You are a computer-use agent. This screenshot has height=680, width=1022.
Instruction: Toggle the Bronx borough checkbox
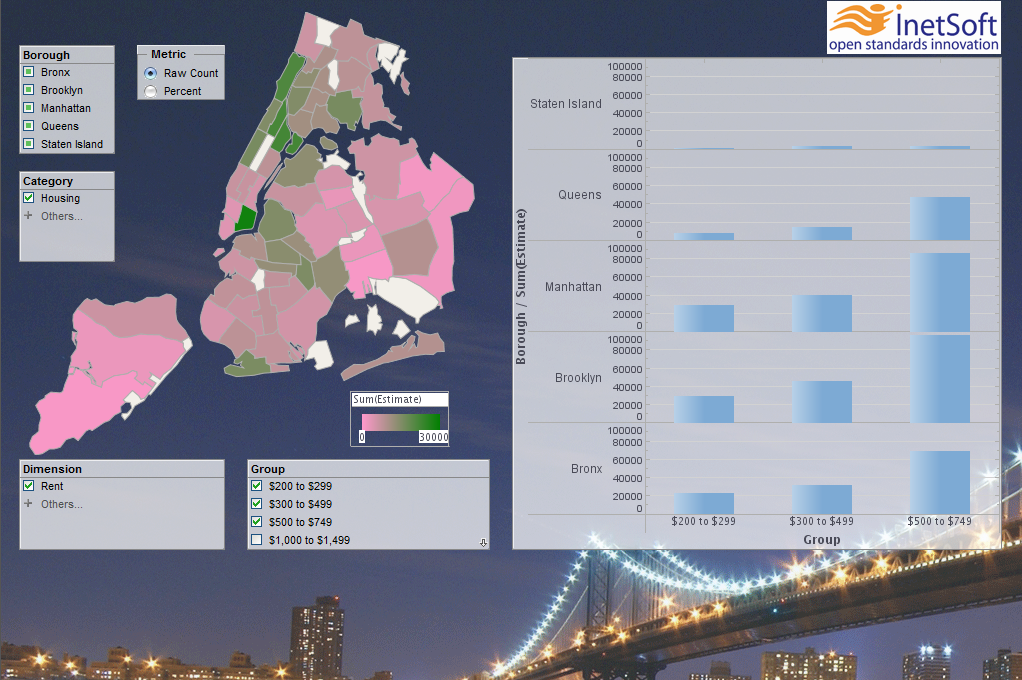click(29, 72)
